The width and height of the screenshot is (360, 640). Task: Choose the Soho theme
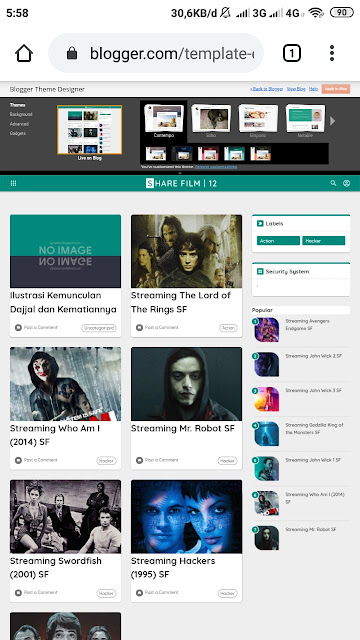211,121
